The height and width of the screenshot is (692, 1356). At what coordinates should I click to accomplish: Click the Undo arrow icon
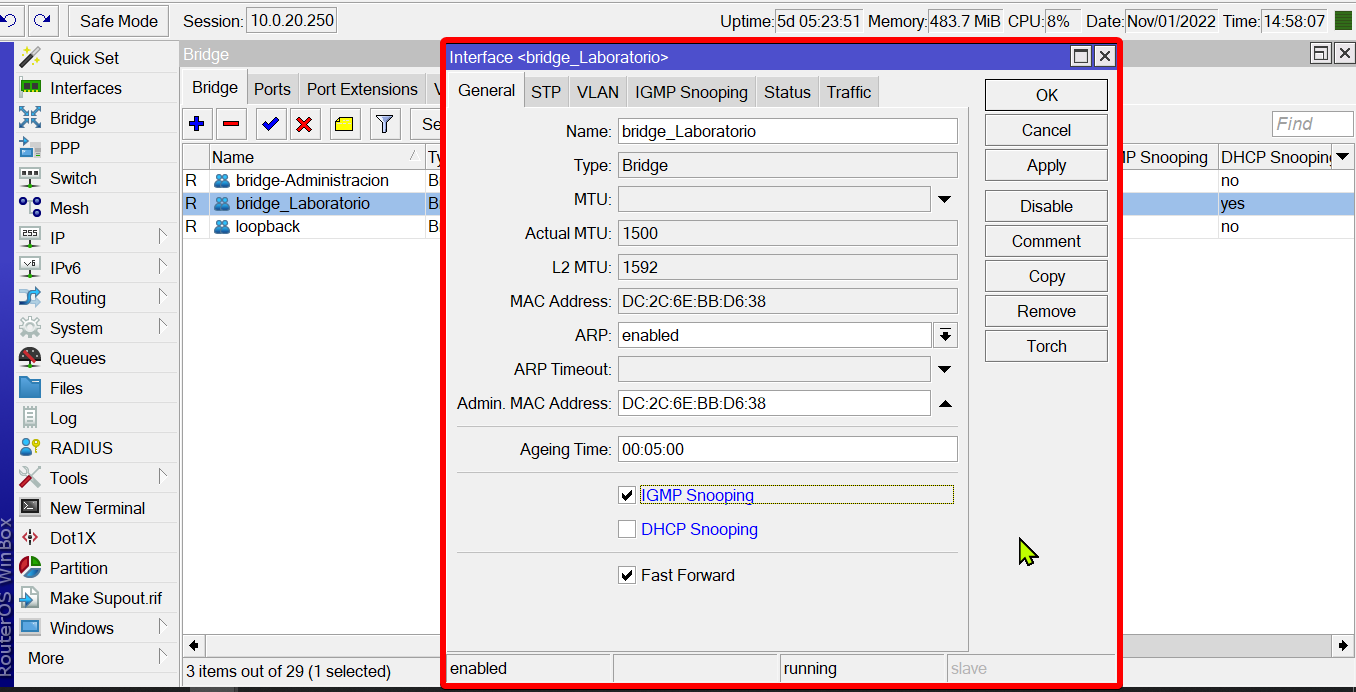pos(9,20)
